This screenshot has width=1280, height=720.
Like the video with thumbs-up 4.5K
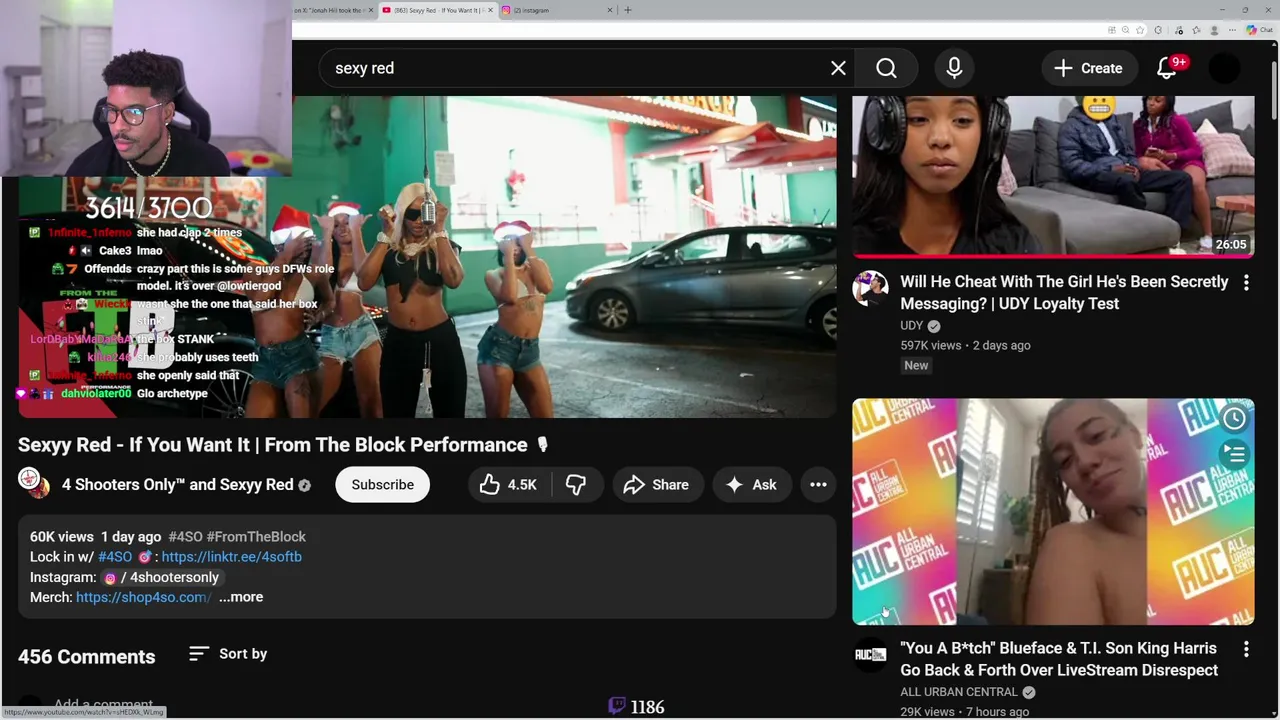pos(508,484)
